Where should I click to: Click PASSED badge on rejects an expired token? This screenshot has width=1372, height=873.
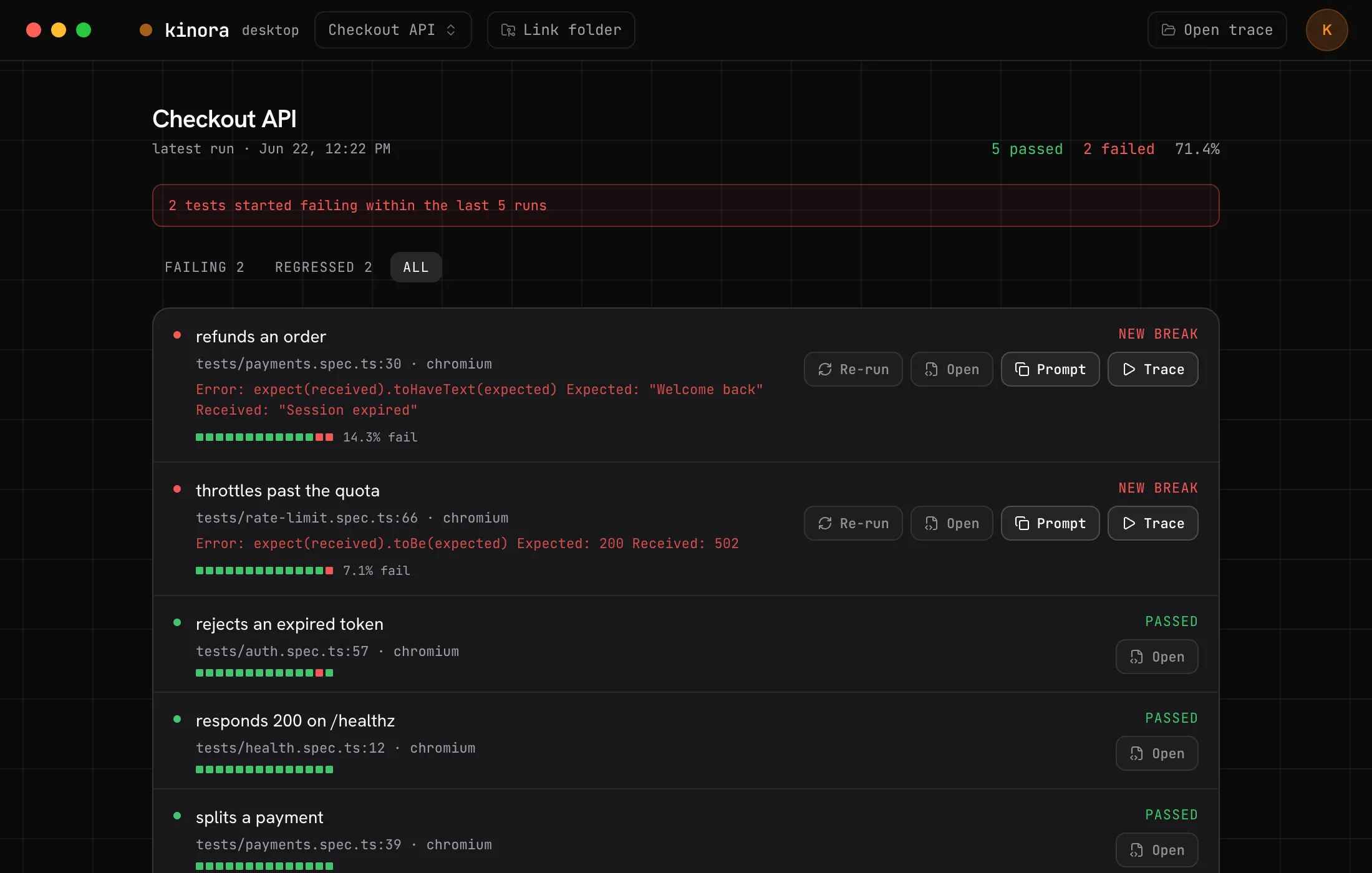click(1171, 622)
